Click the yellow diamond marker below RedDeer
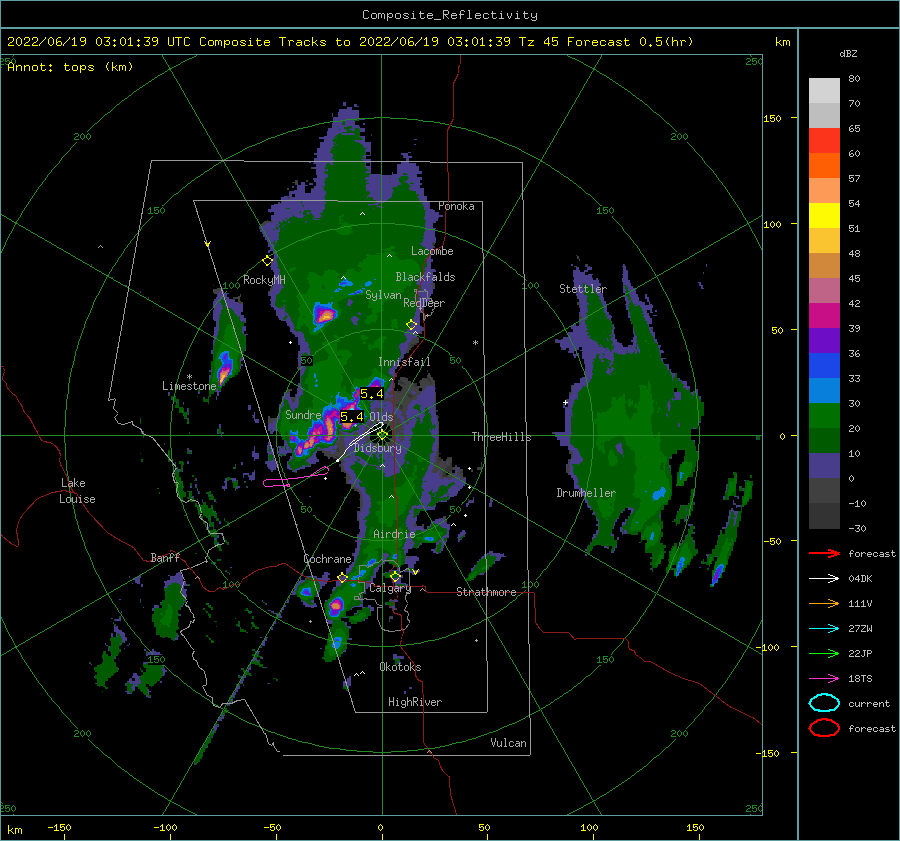This screenshot has height=841, width=900. pos(411,325)
